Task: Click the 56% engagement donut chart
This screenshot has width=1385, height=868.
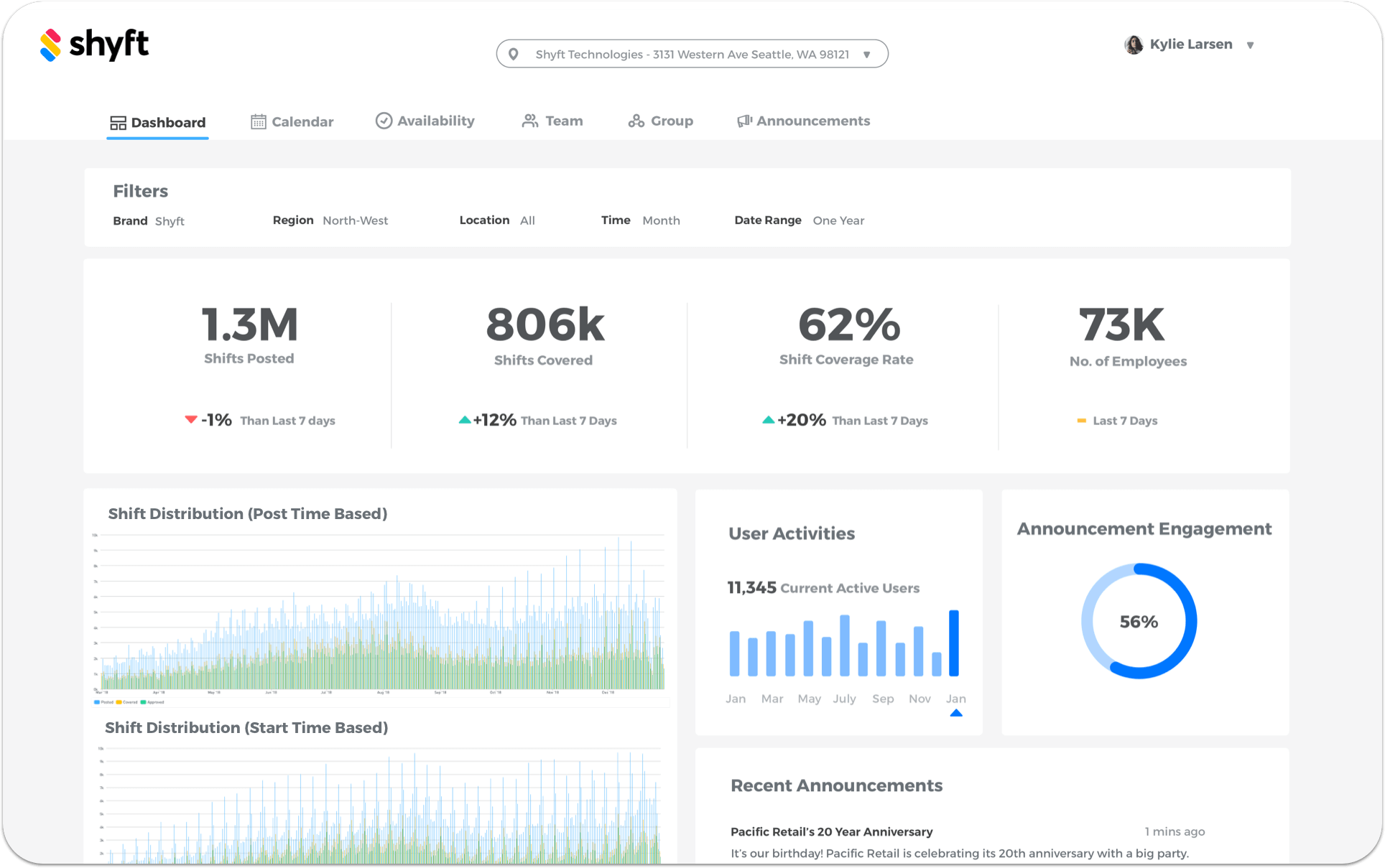Action: coord(1139,621)
